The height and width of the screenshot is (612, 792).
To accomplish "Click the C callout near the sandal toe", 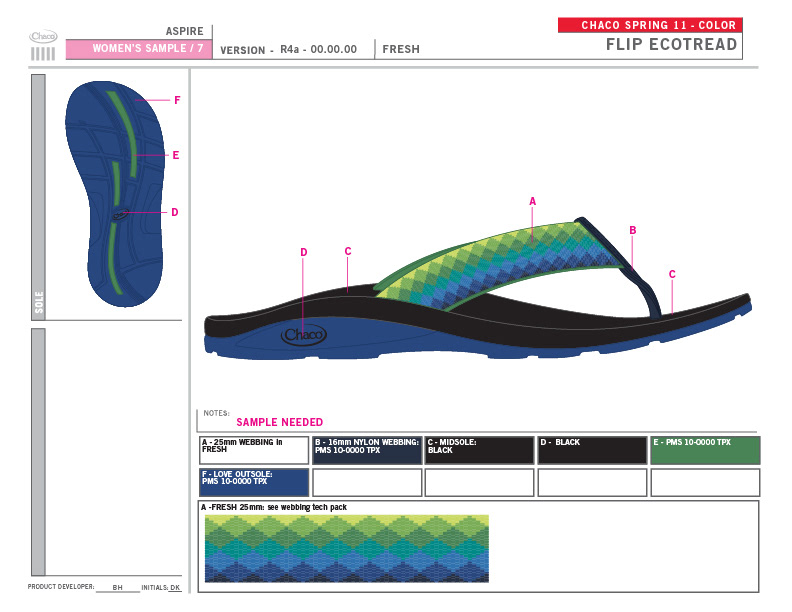I will (x=672, y=274).
